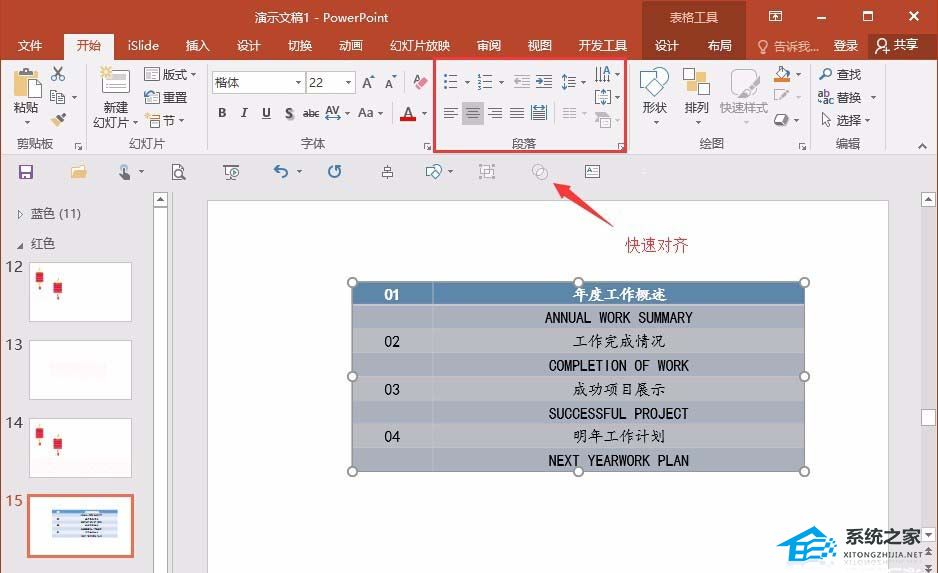Open the font name dropdown (楷体)
This screenshot has height=573, width=938.
pyautogui.click(x=298, y=83)
